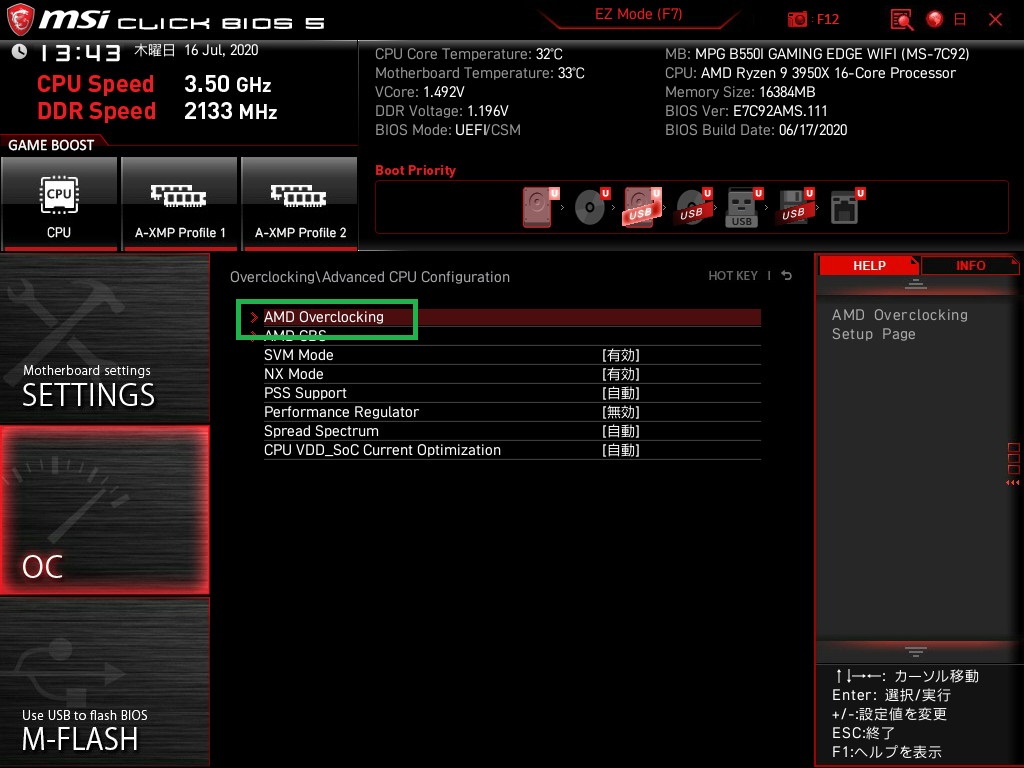1024x768 pixels.
Task: Enable A-XMP Profile 1
Action: (x=180, y=204)
